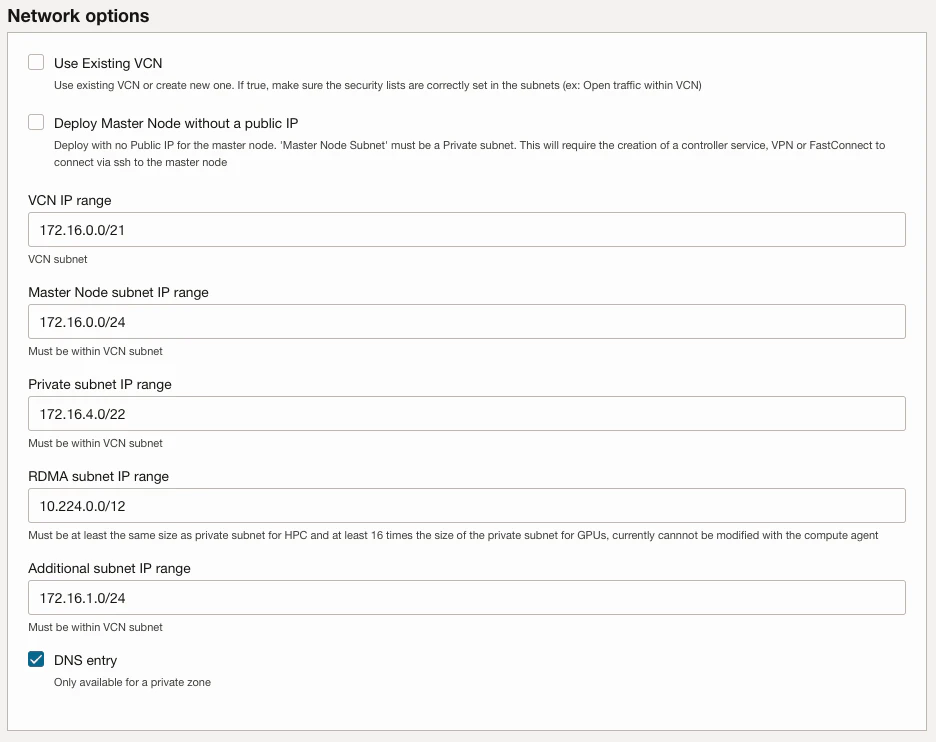
Task: Click the "Only available for a private zone" hint
Action: [x=133, y=682]
